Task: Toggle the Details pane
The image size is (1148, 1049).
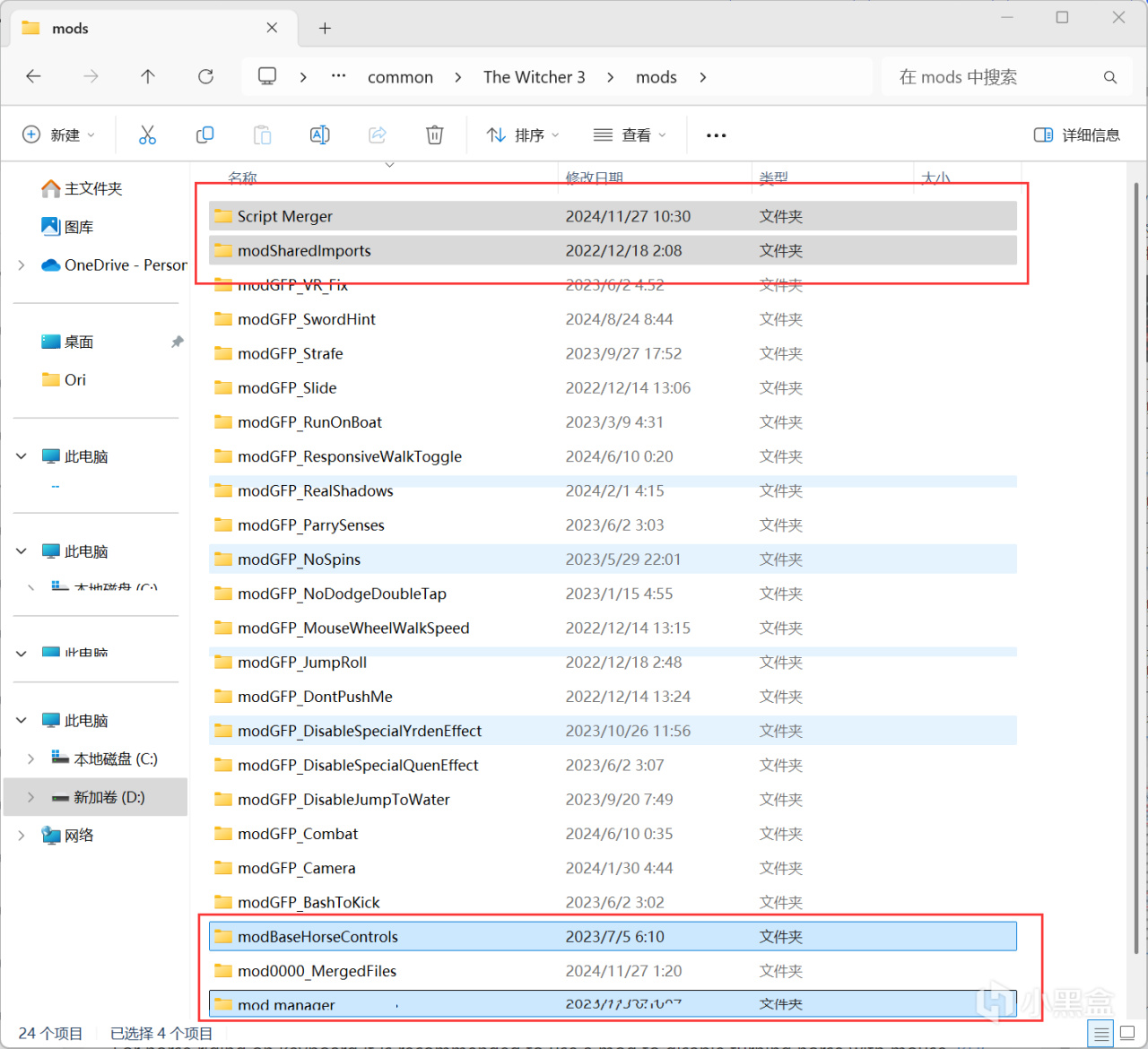Action: 1077,135
